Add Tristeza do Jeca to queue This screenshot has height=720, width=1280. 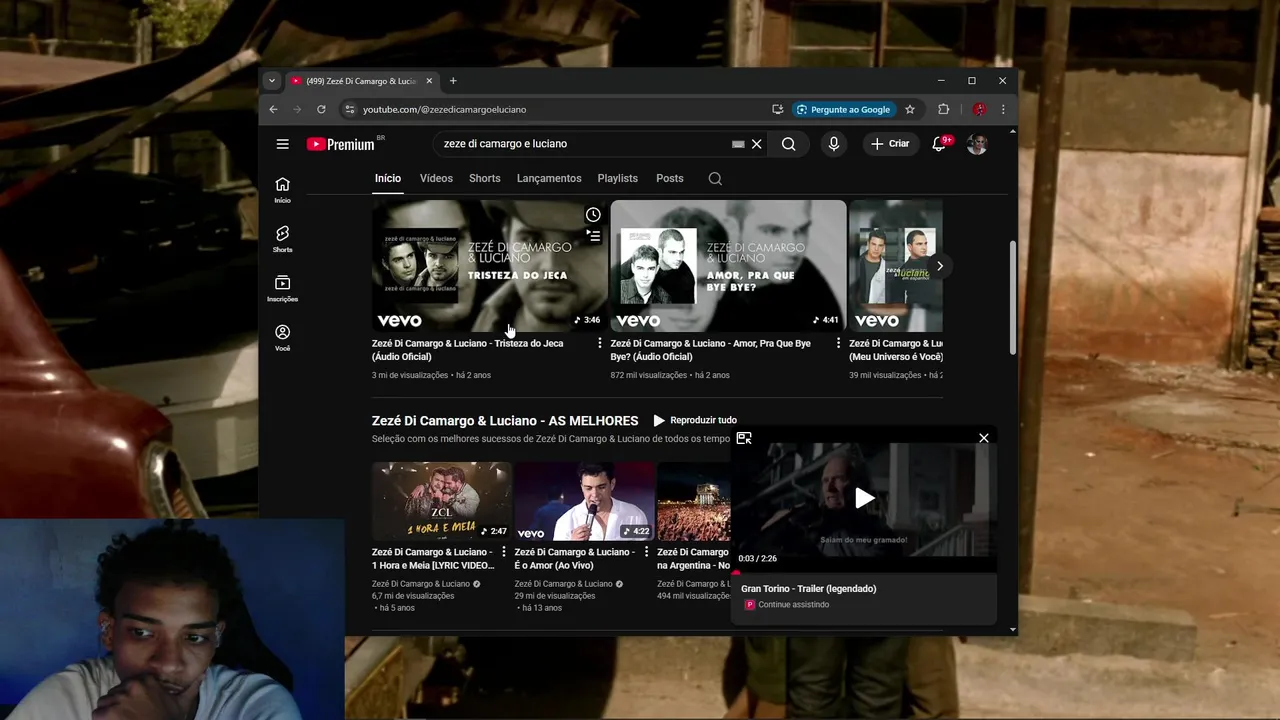(x=593, y=236)
